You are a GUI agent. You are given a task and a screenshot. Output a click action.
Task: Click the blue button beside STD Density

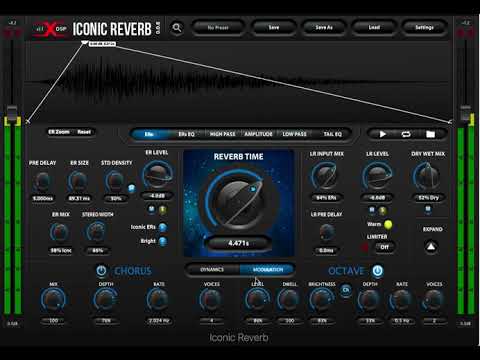[132, 188]
